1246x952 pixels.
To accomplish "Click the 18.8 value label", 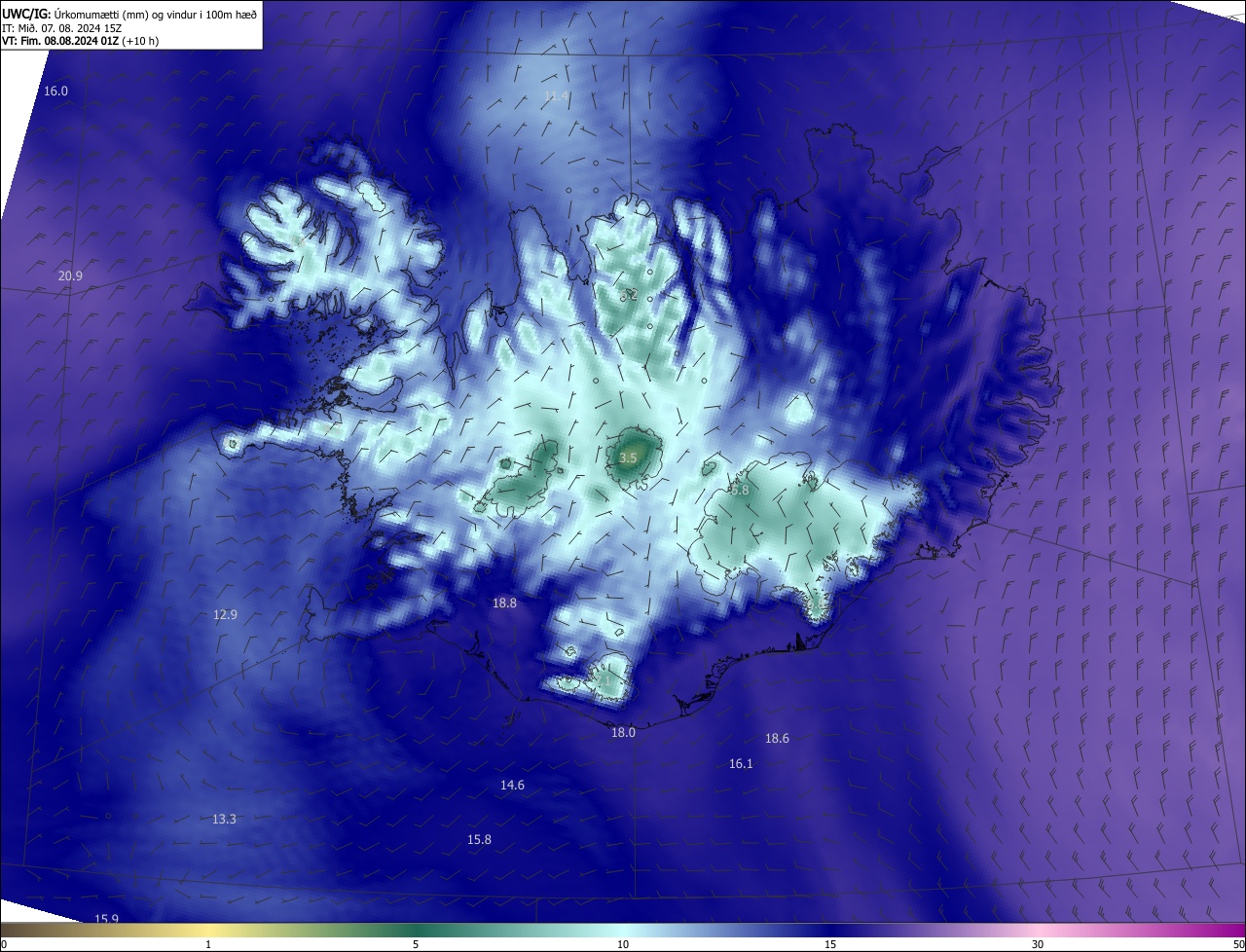I will (x=504, y=604).
